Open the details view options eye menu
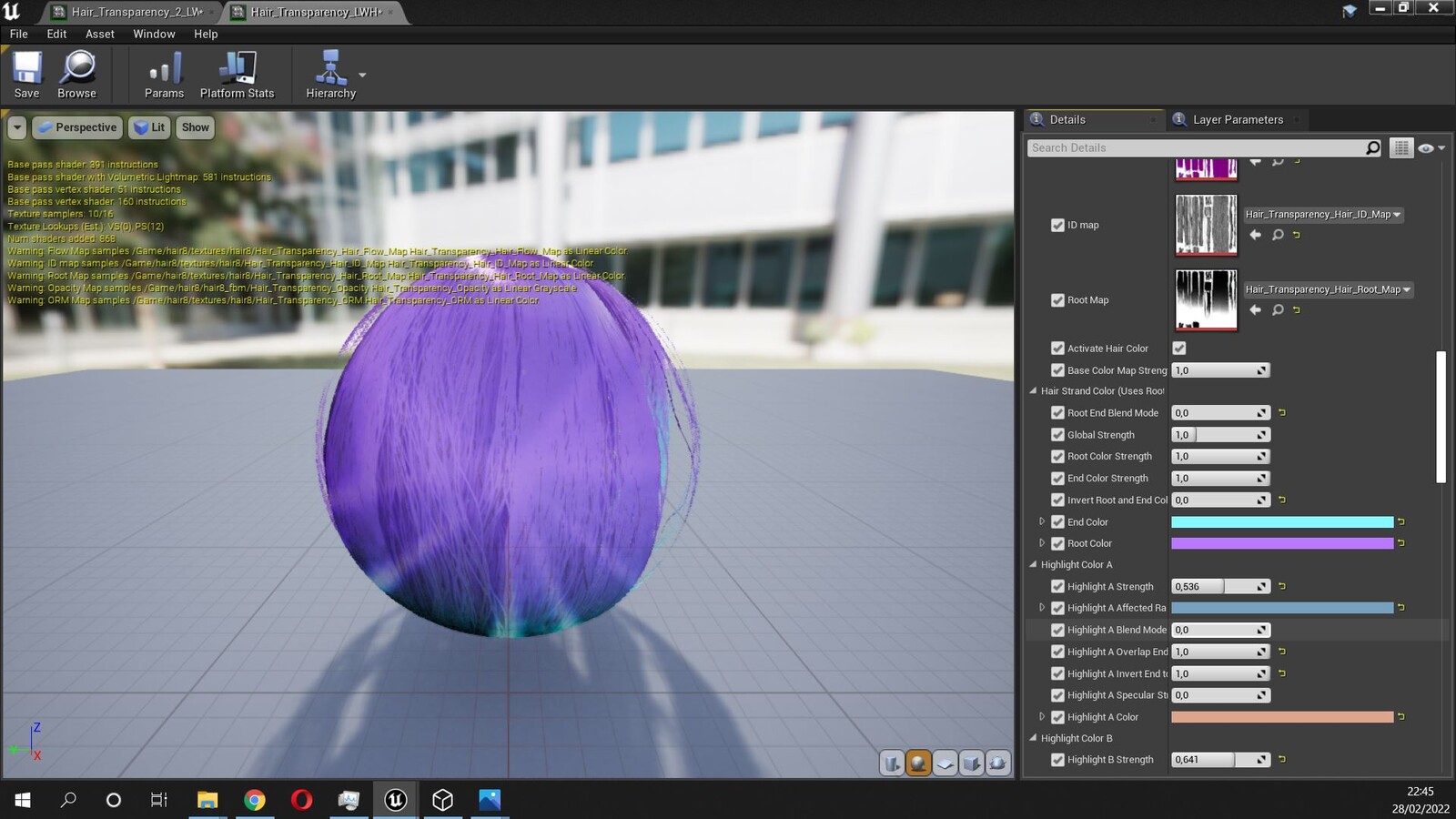Viewport: 1456px width, 819px height. [1431, 148]
